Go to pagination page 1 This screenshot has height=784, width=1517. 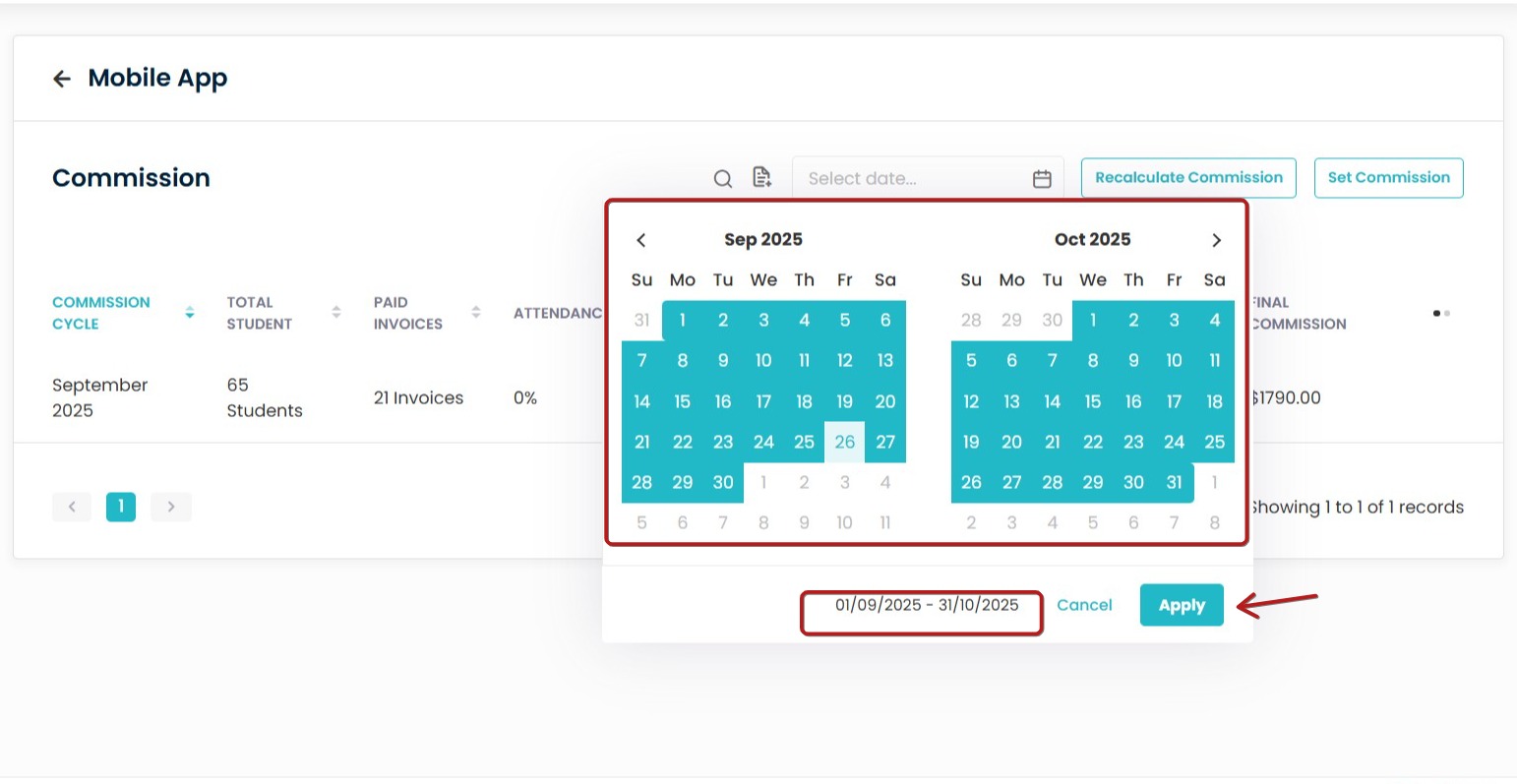[x=121, y=507]
